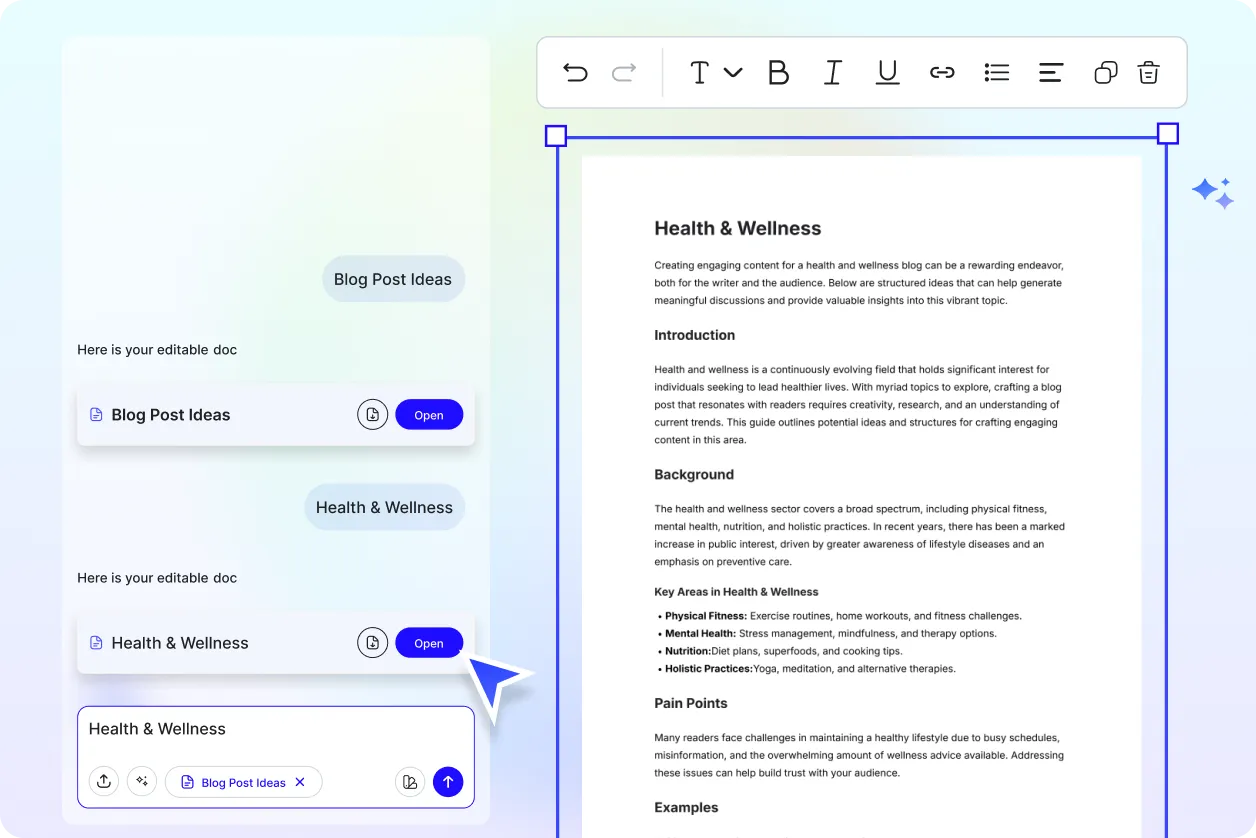This screenshot has width=1256, height=838.
Task: Redo the last change
Action: tap(622, 72)
